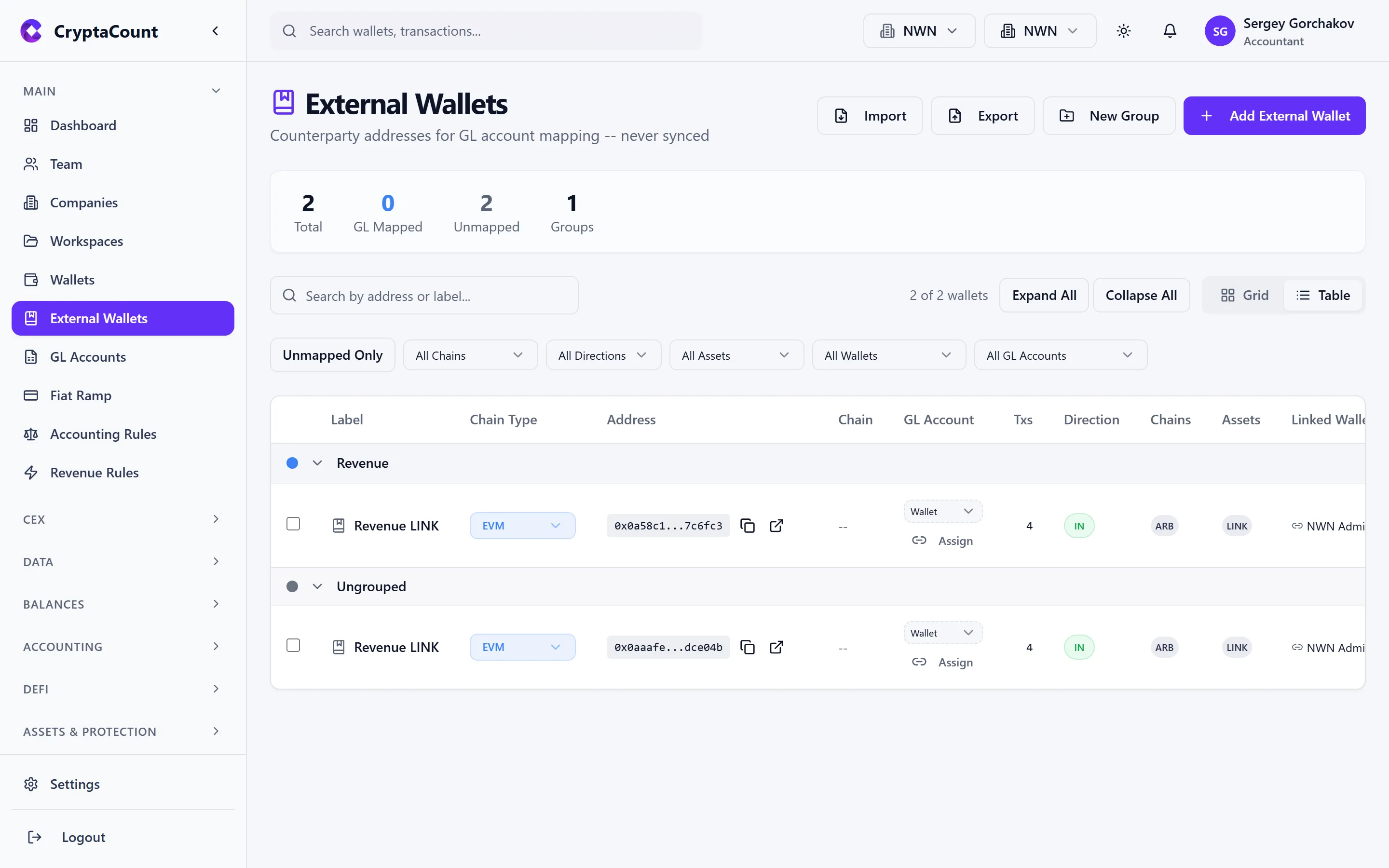Screen dimensions: 1389x868
Task: Open notifications via the bell icon
Action: [1169, 30]
